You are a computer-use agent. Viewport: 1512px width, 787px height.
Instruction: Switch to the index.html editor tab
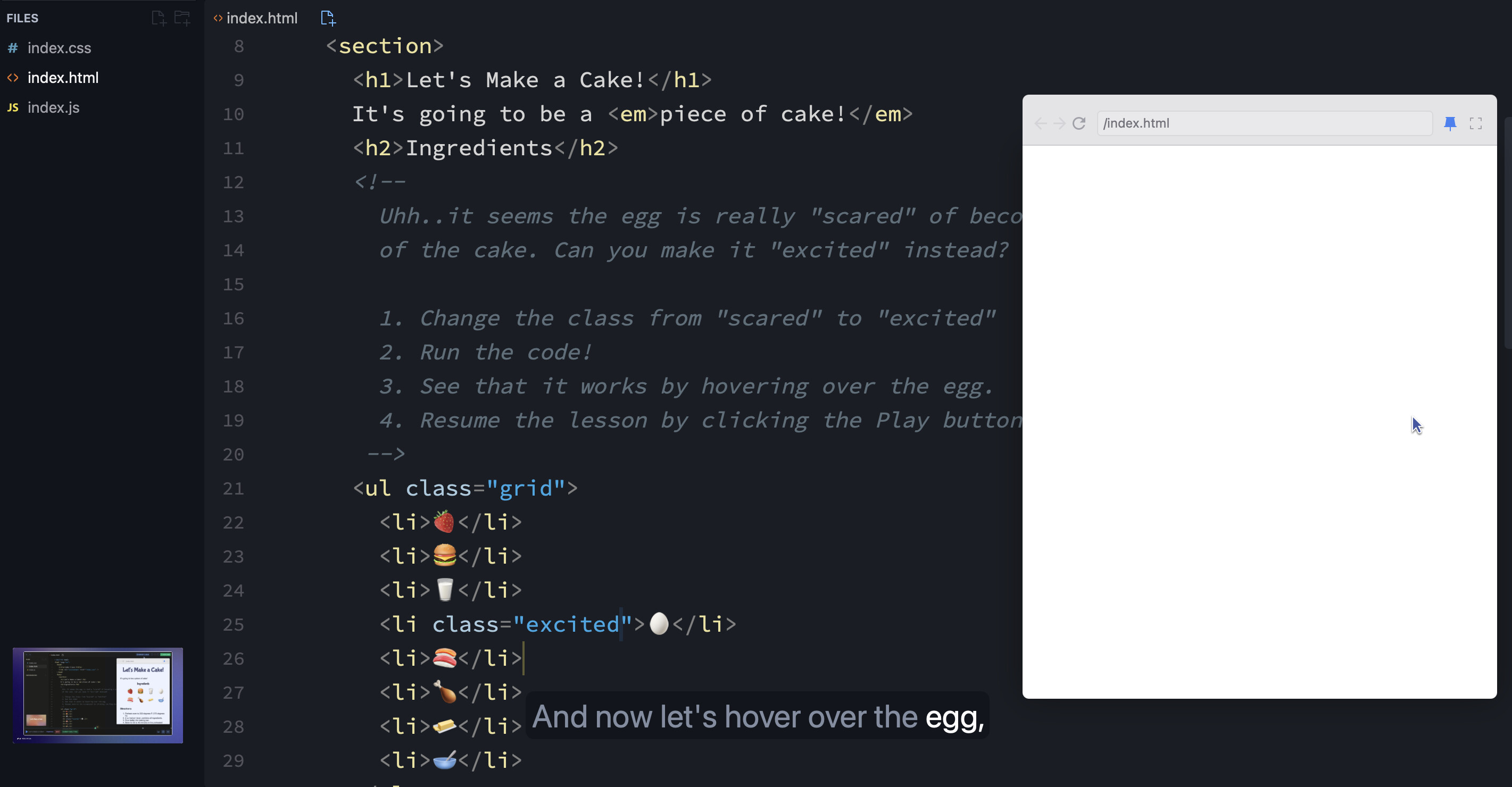[x=261, y=18]
